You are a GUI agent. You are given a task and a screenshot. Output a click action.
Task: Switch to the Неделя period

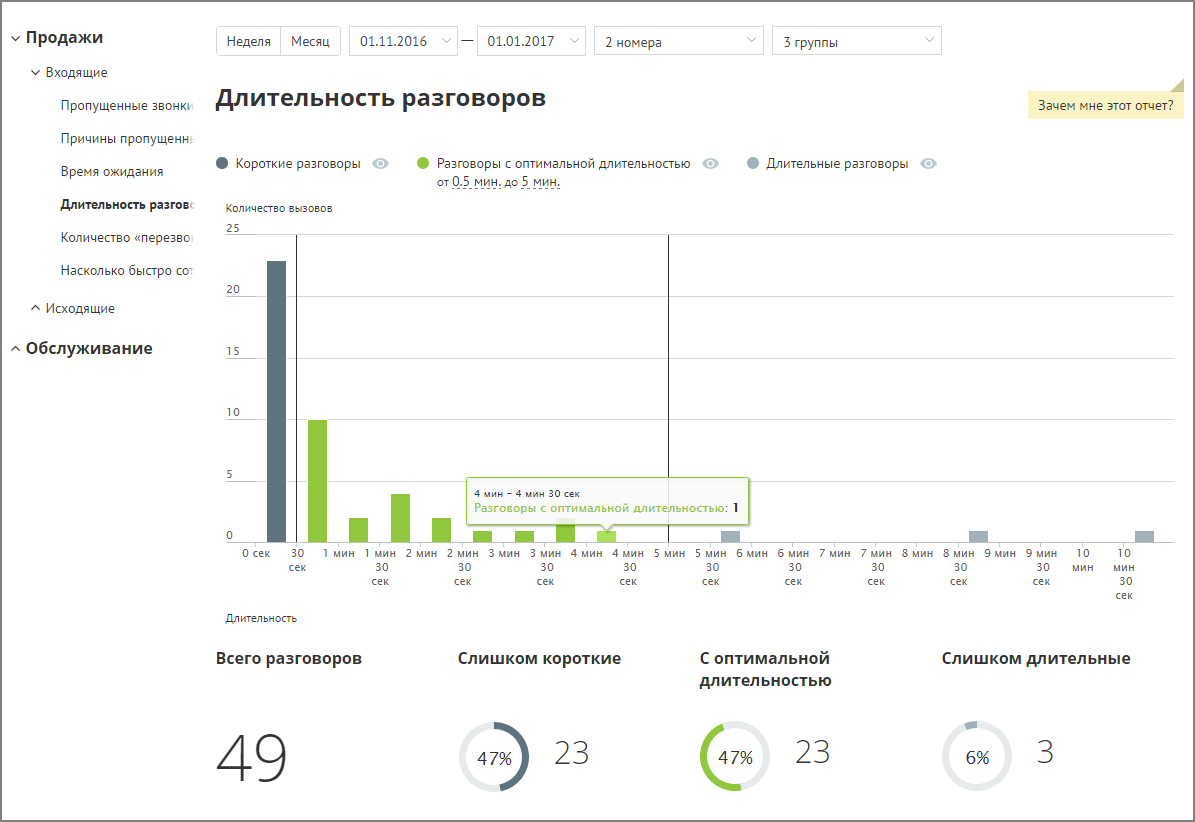[x=248, y=41]
